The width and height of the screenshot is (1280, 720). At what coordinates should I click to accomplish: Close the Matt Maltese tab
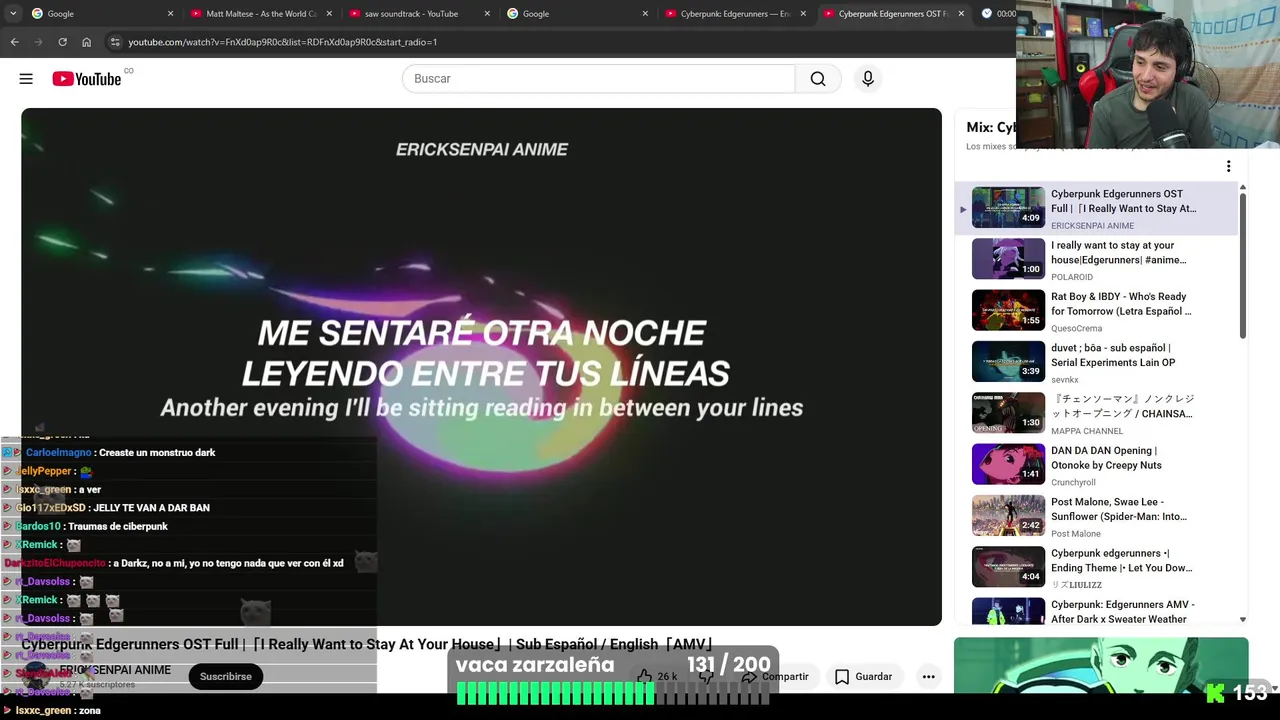pyautogui.click(x=329, y=14)
